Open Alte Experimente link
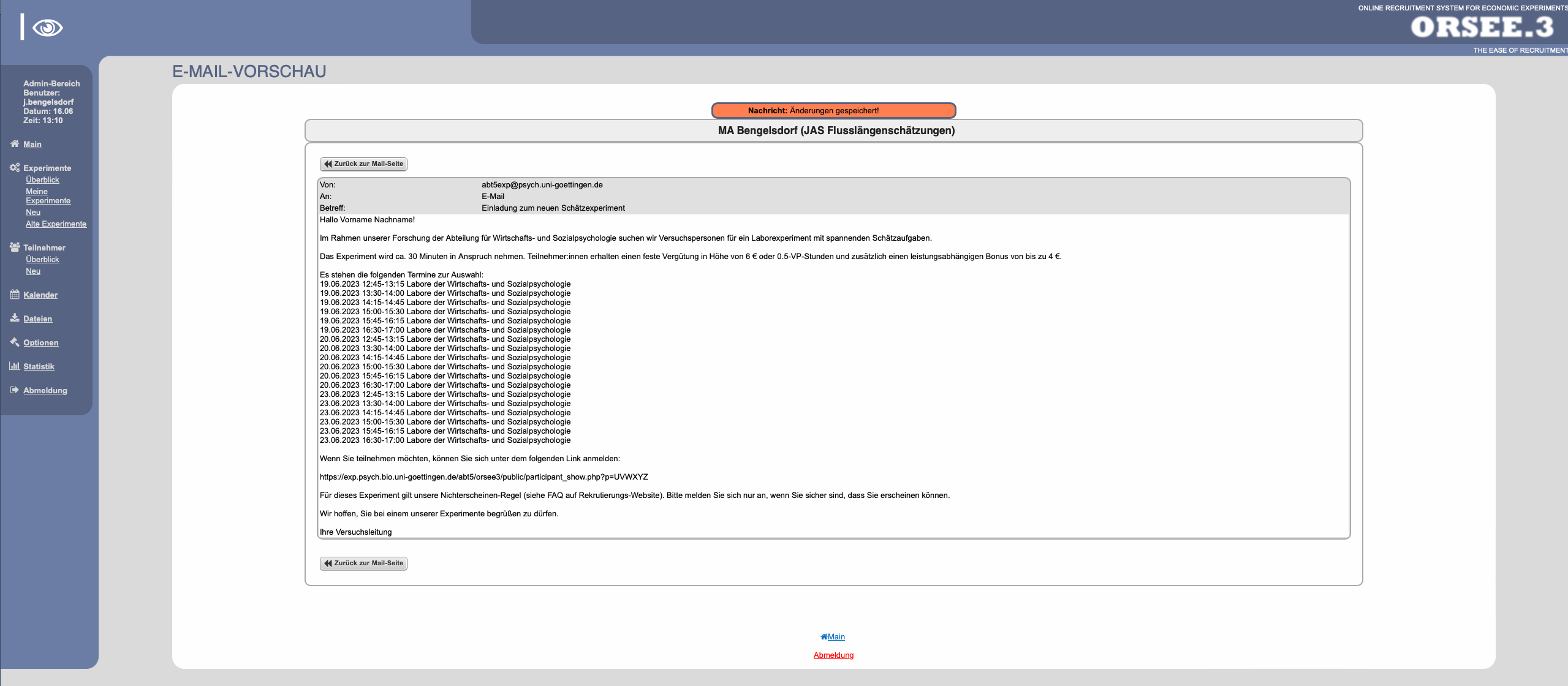This screenshot has width=1568, height=686. (x=56, y=224)
